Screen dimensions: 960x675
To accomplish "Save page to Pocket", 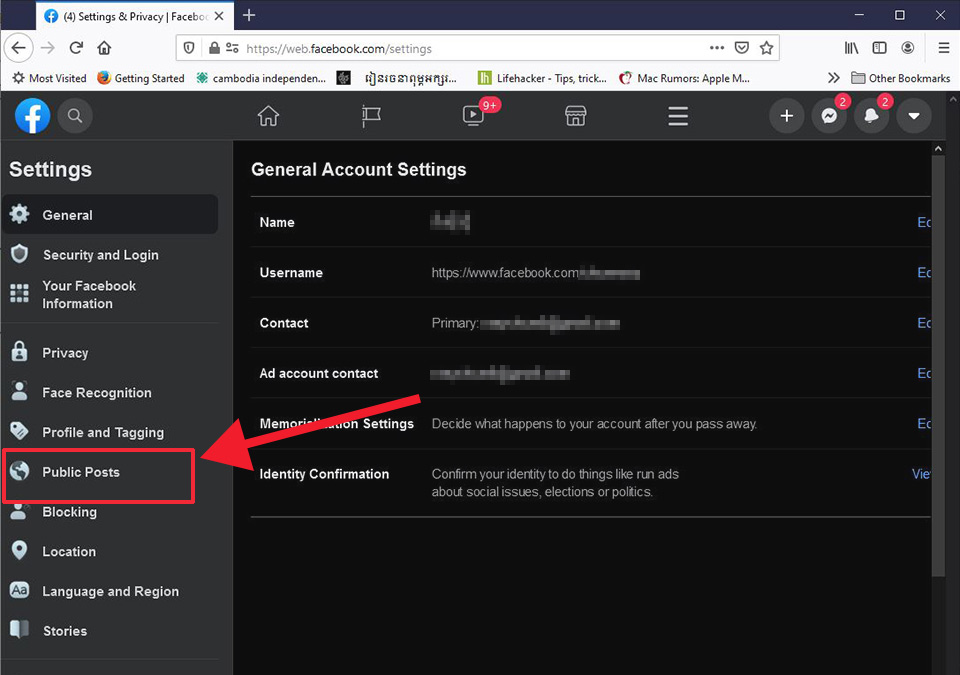I will tap(741, 48).
